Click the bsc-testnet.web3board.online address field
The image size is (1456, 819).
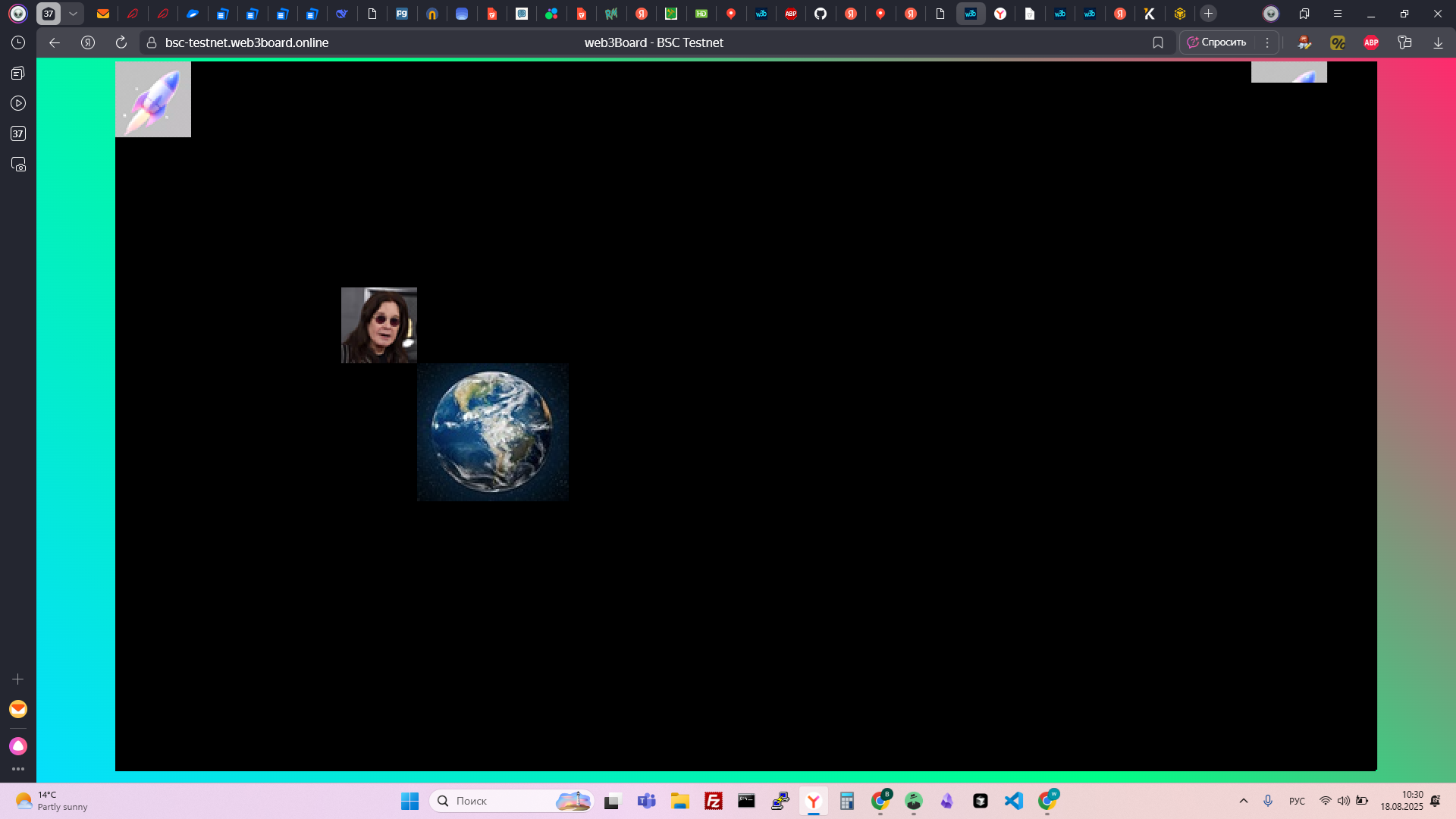pyautogui.click(x=246, y=43)
